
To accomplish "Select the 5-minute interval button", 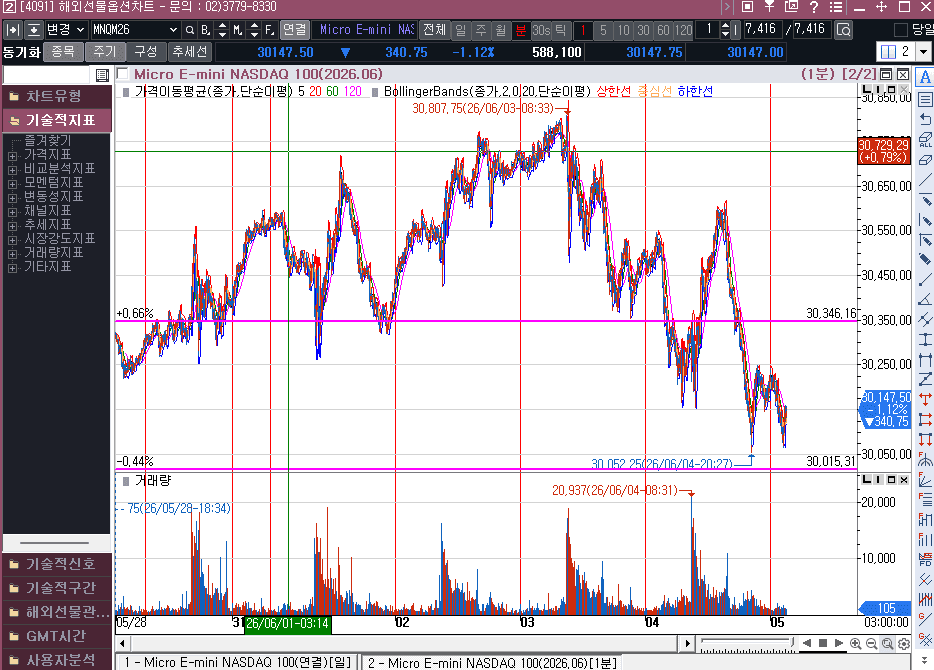I will pyautogui.click(x=603, y=30).
